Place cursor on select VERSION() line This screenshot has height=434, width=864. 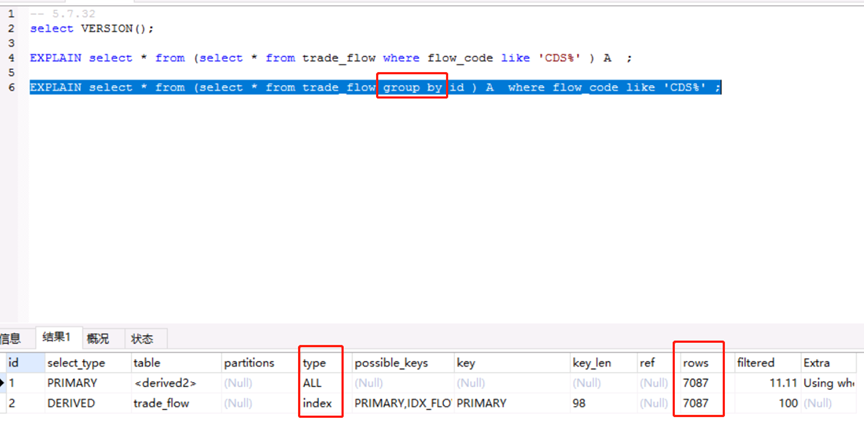pyautogui.click(x=92, y=29)
